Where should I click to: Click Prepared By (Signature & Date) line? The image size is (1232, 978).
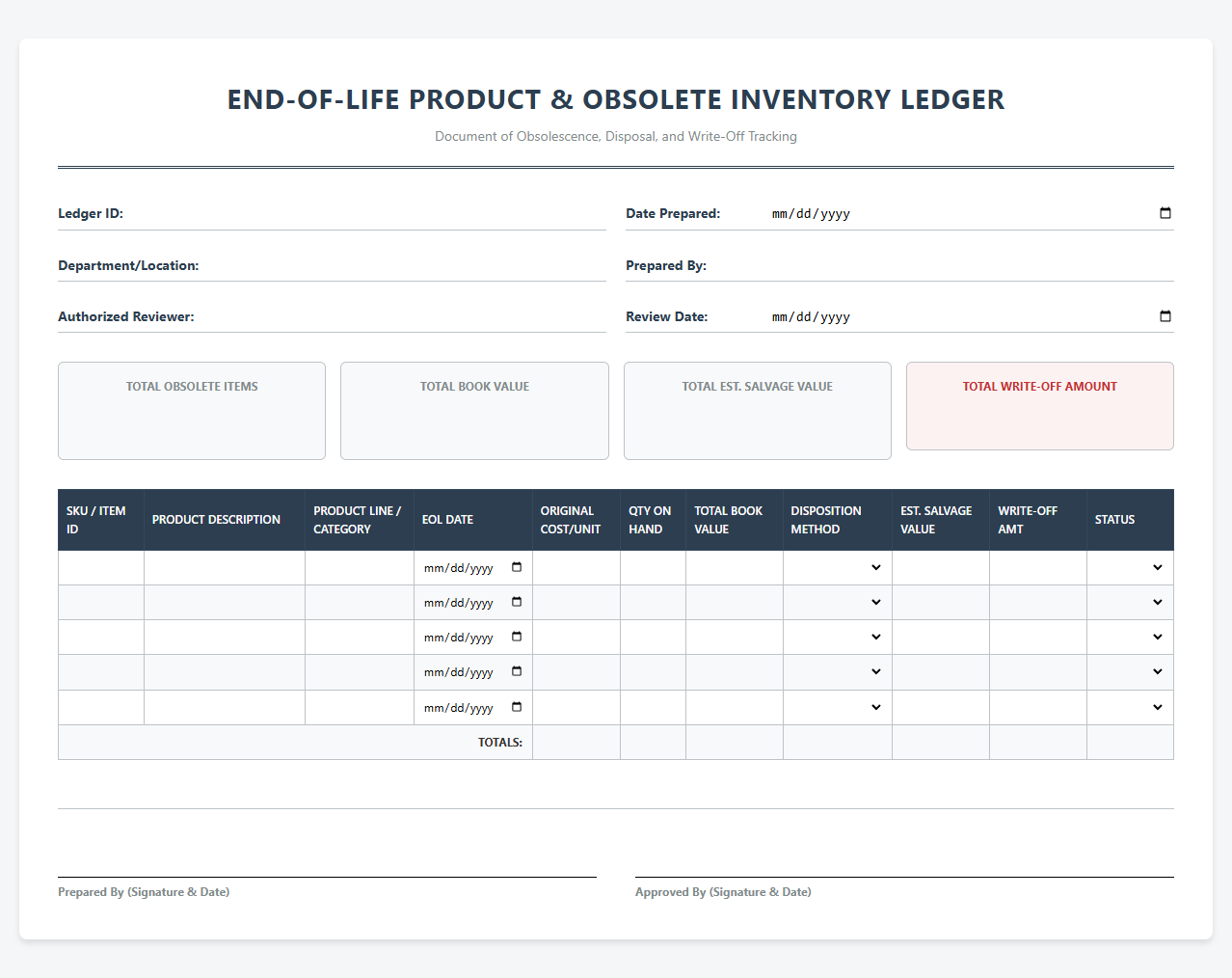[327, 877]
